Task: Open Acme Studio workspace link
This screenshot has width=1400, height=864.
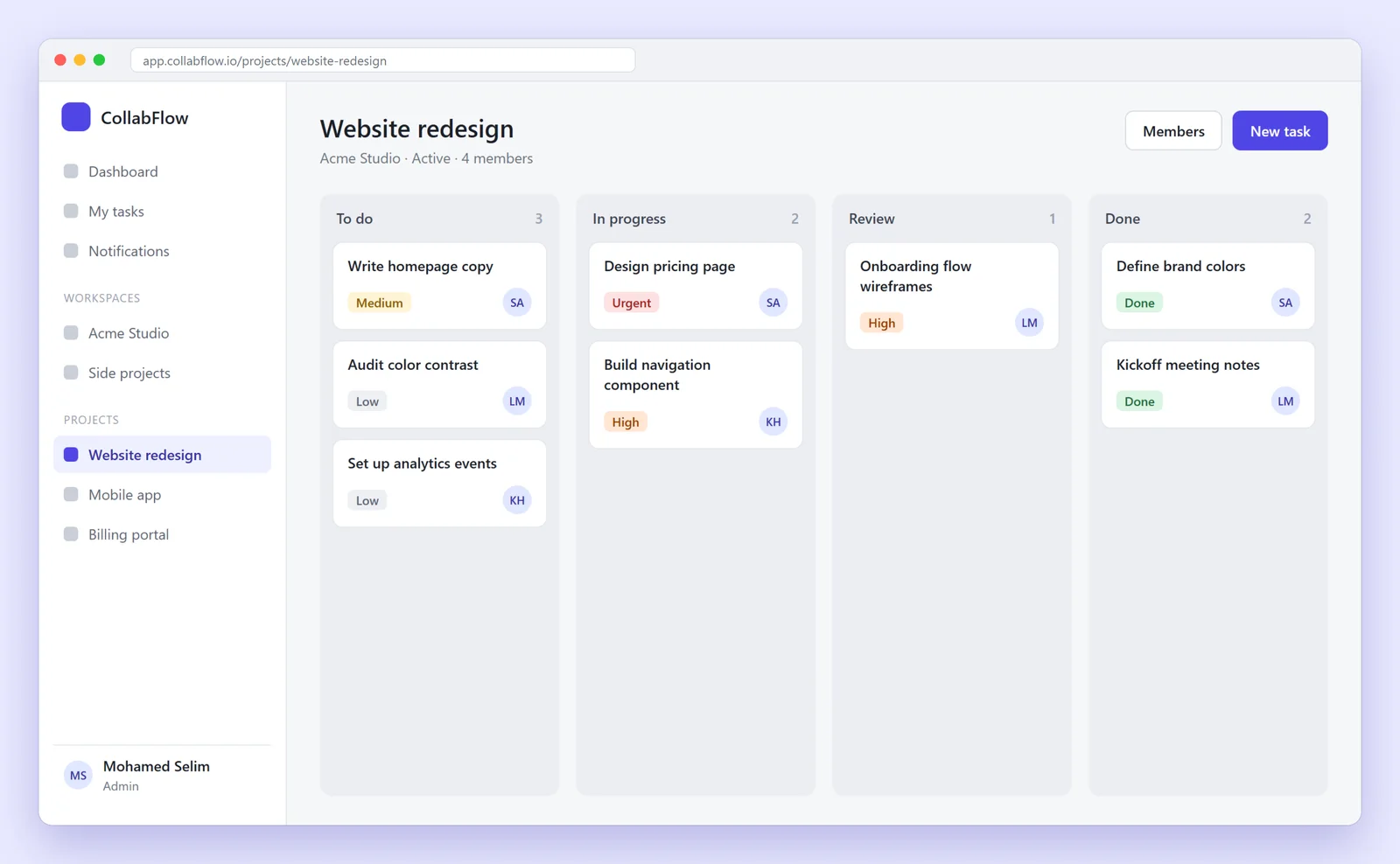Action: click(x=162, y=332)
